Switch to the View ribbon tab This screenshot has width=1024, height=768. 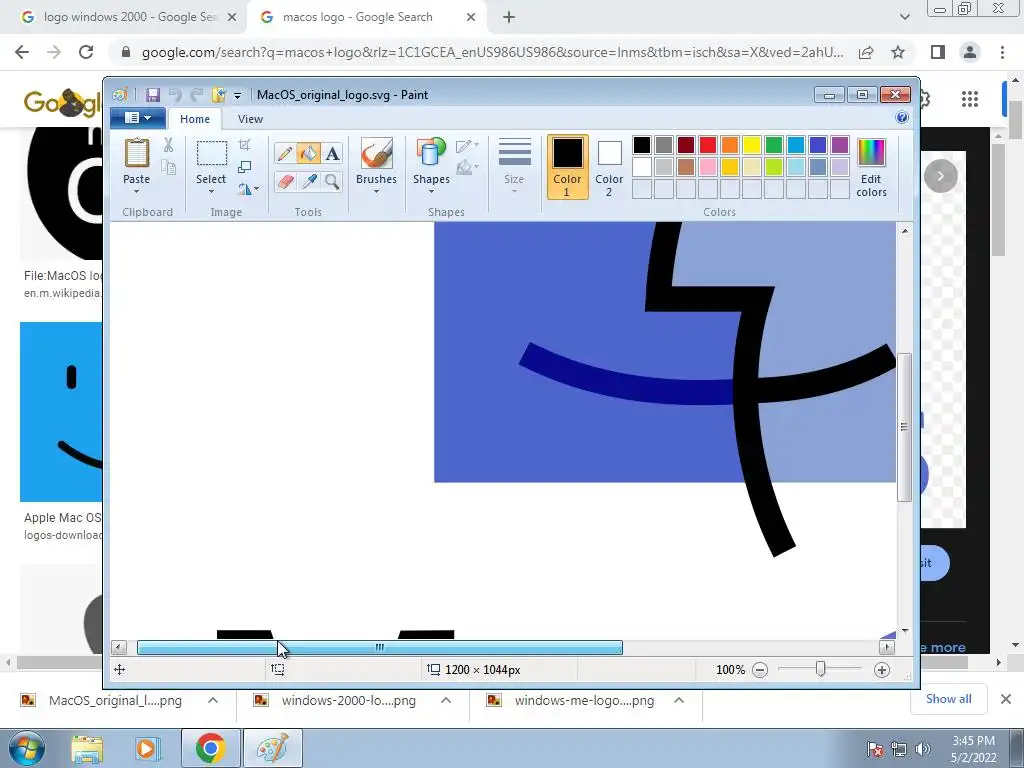[250, 119]
